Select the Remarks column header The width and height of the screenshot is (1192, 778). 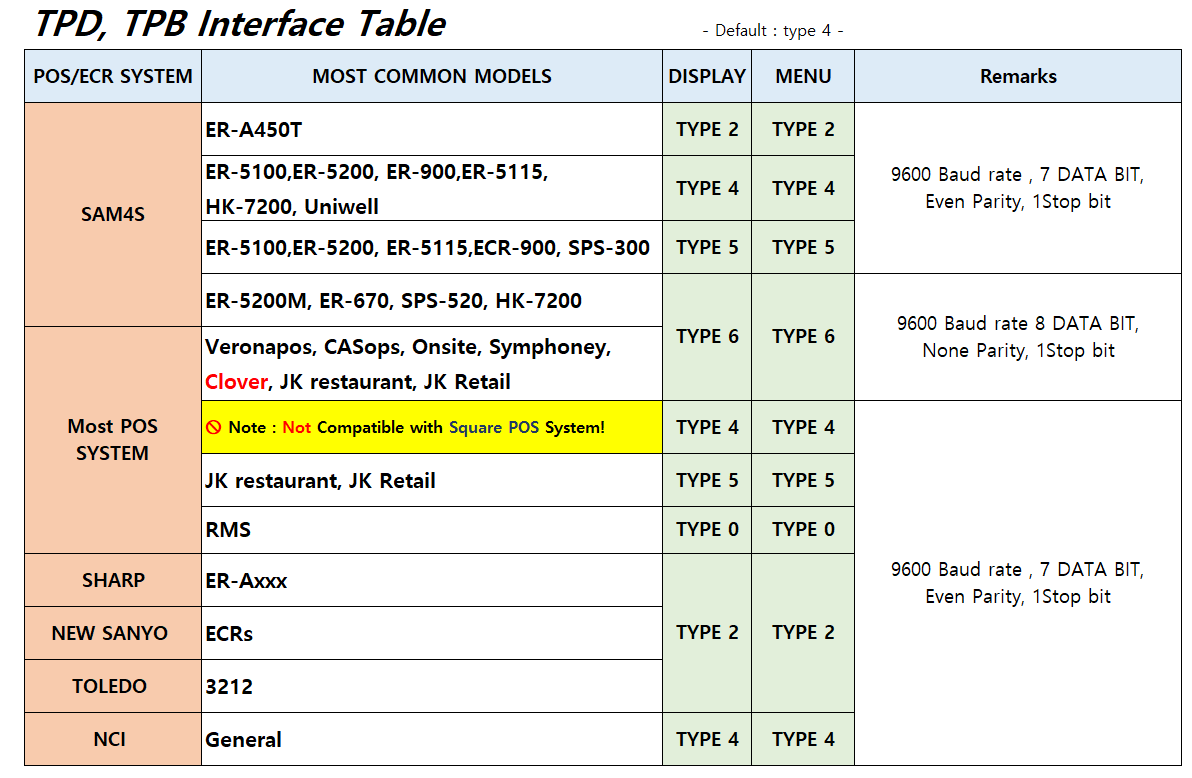tap(1018, 77)
